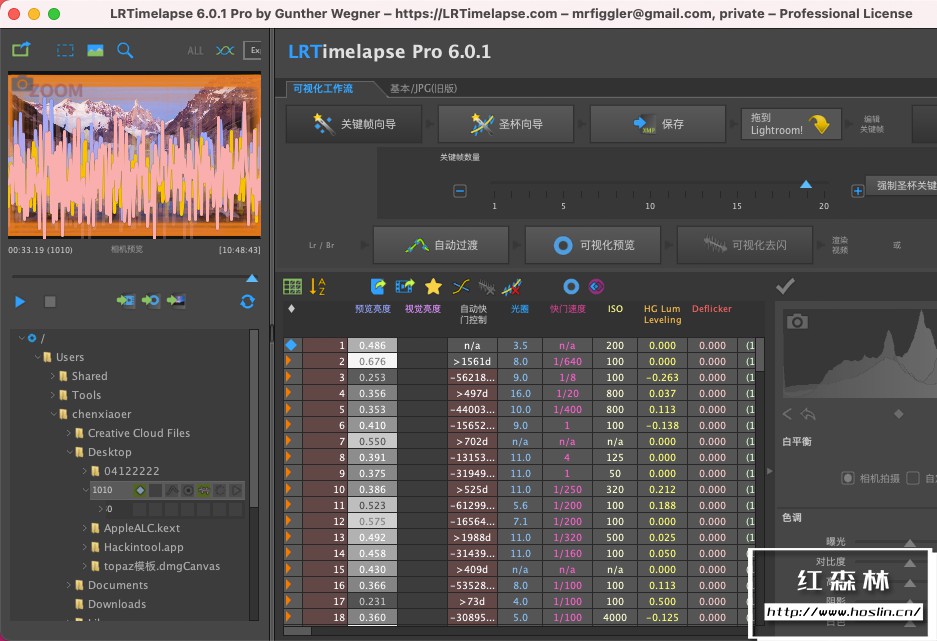Select the 相机拍摄 white balance radio
937x641 pixels.
(x=847, y=479)
